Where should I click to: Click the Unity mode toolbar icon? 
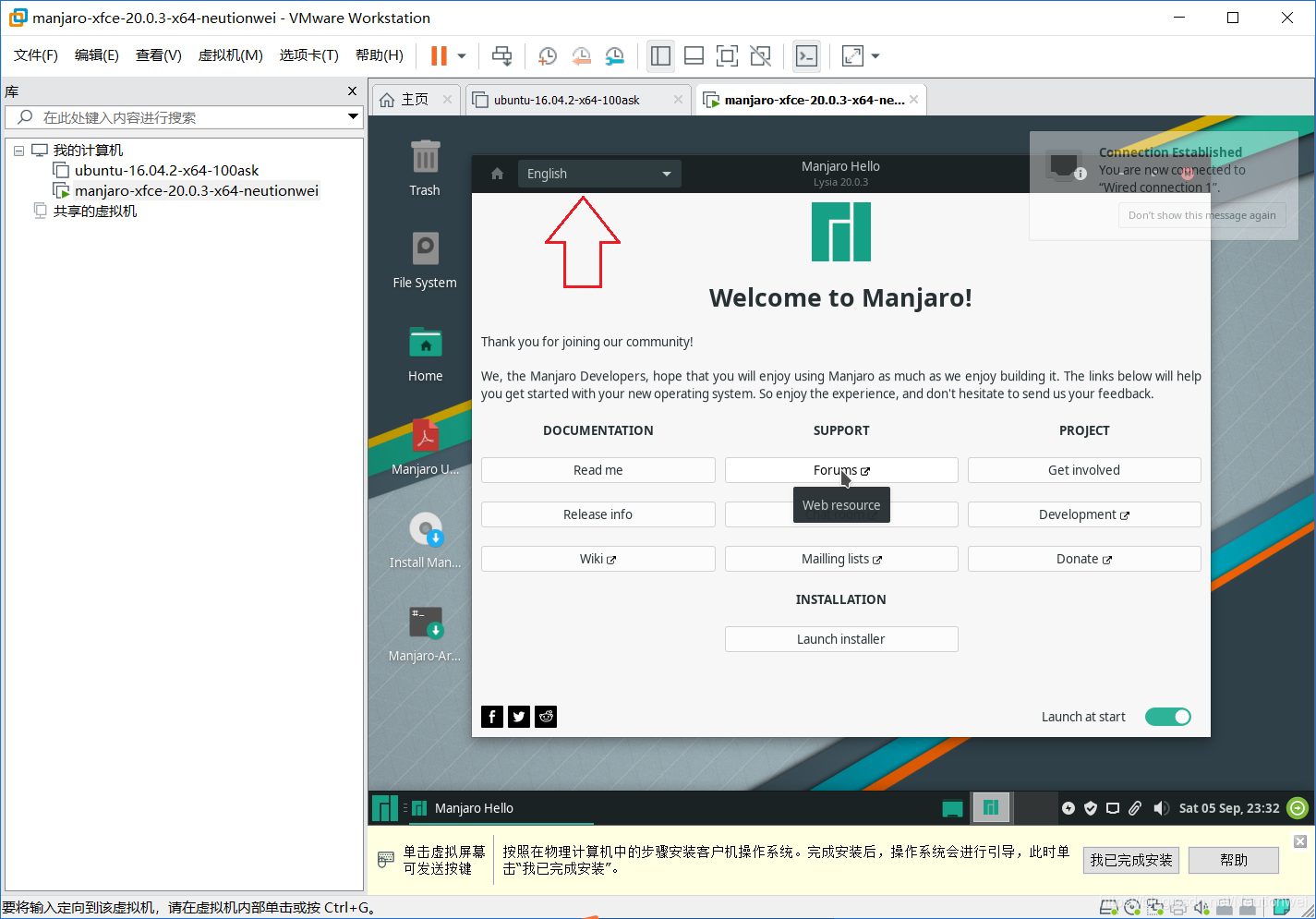pos(760,56)
